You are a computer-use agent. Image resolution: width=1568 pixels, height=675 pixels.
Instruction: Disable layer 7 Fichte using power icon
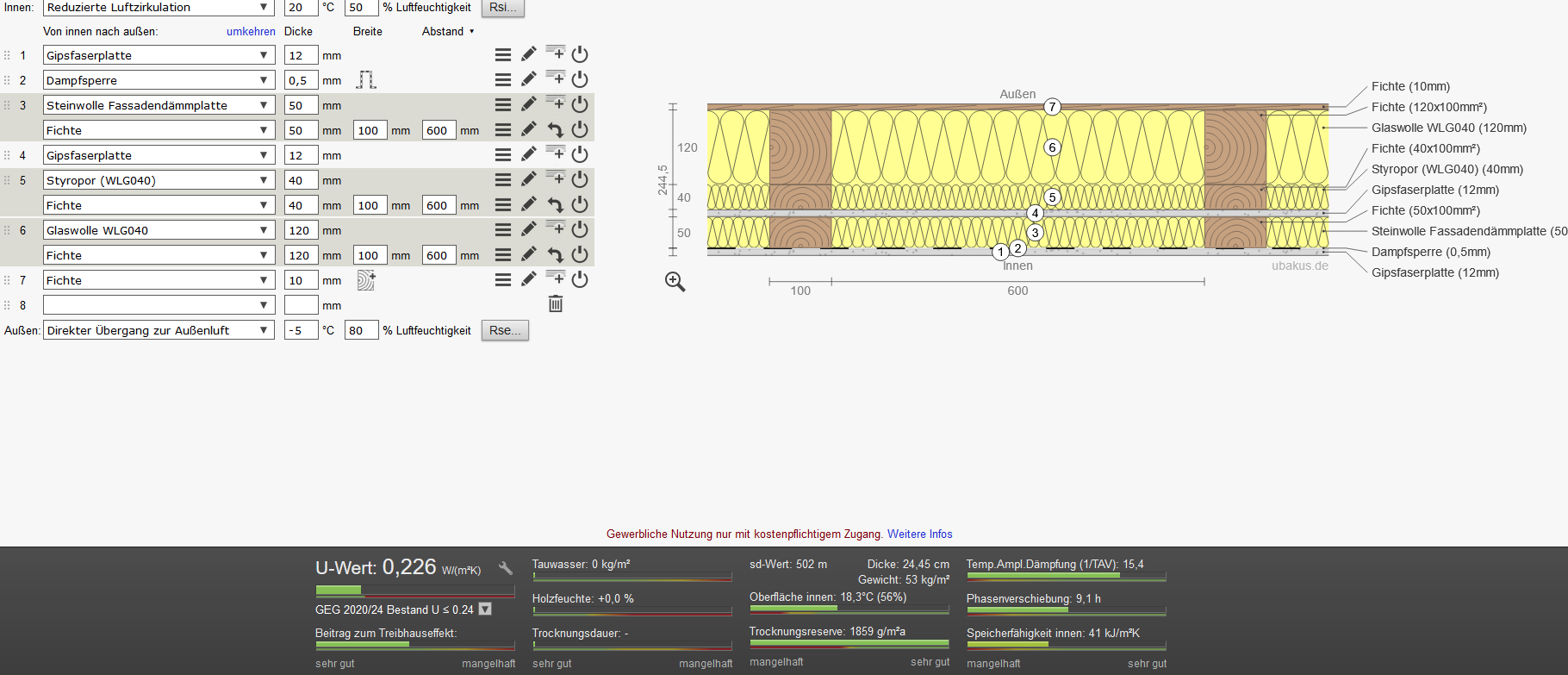click(580, 279)
